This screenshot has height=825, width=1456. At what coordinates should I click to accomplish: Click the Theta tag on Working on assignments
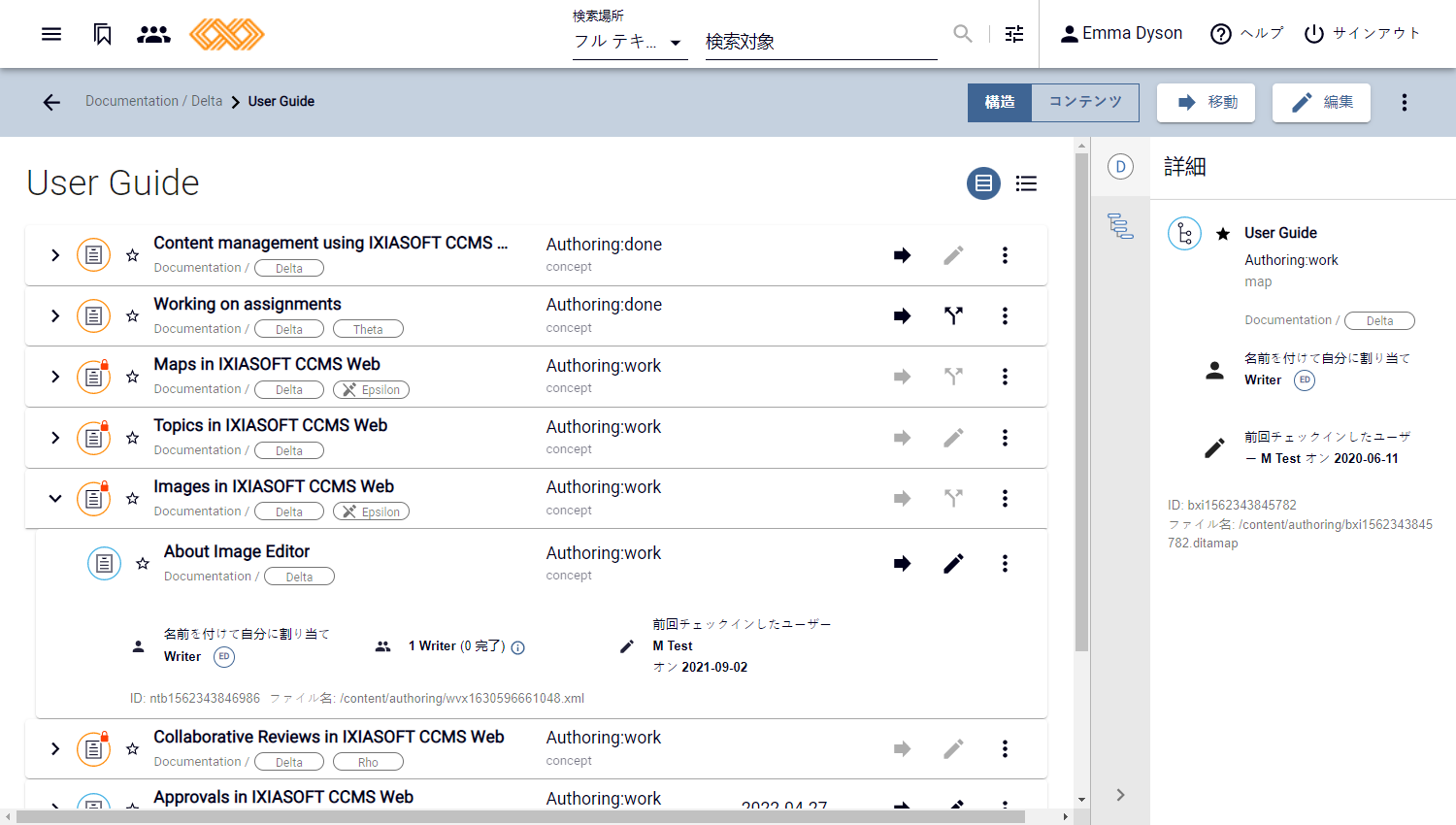[x=368, y=329]
